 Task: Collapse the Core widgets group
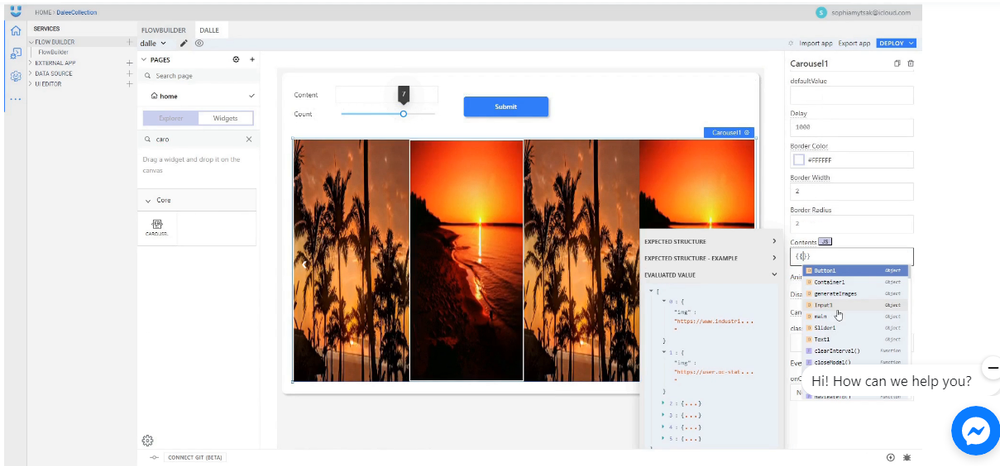(x=147, y=200)
